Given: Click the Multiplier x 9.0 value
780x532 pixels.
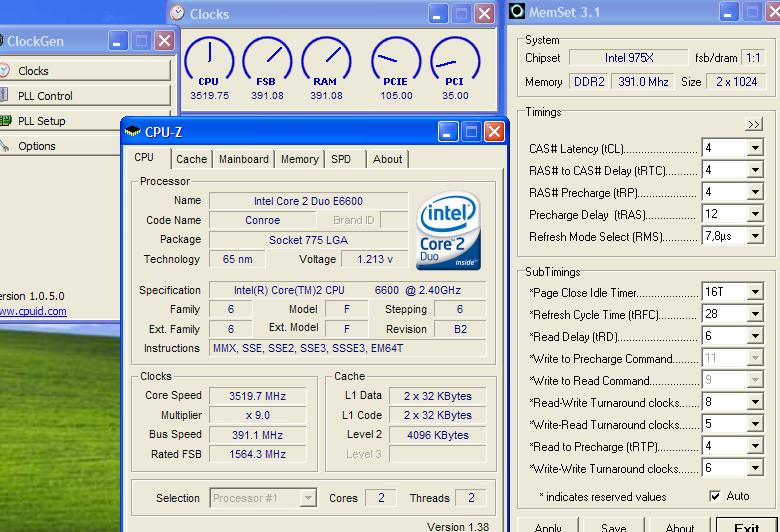Looking at the screenshot, I should [x=257, y=415].
